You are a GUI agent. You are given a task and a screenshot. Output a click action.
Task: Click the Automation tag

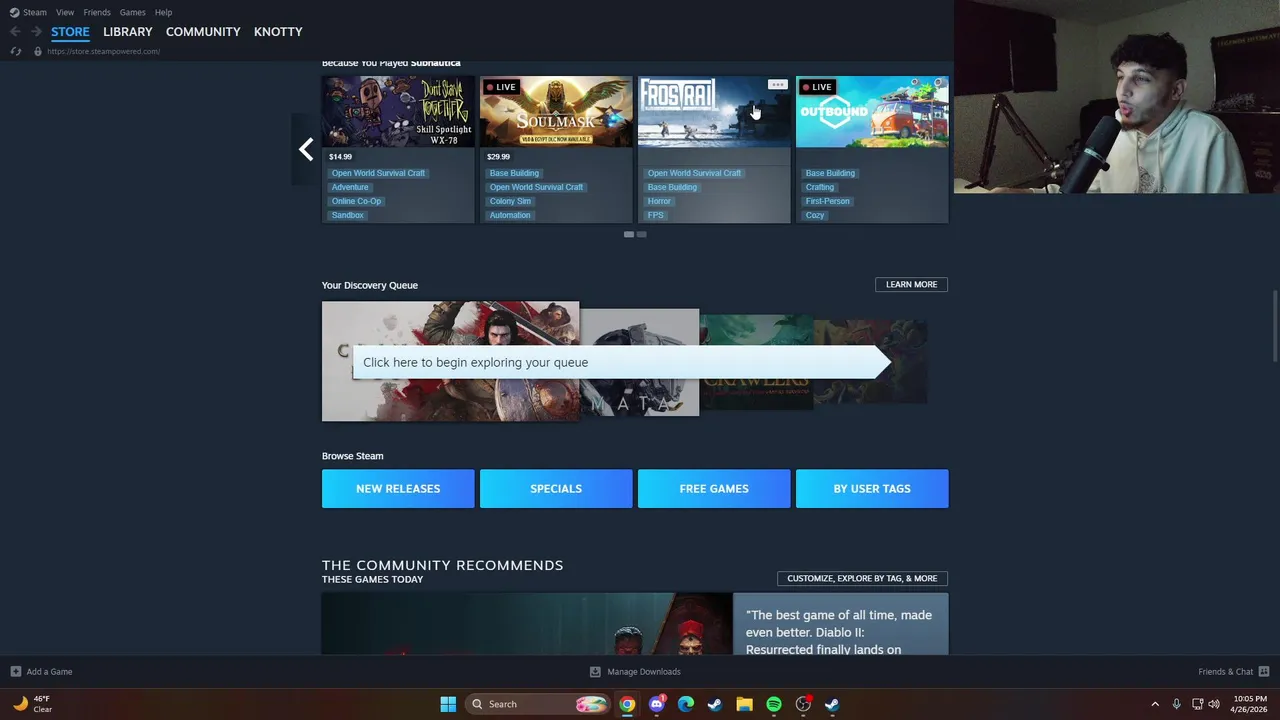point(510,215)
